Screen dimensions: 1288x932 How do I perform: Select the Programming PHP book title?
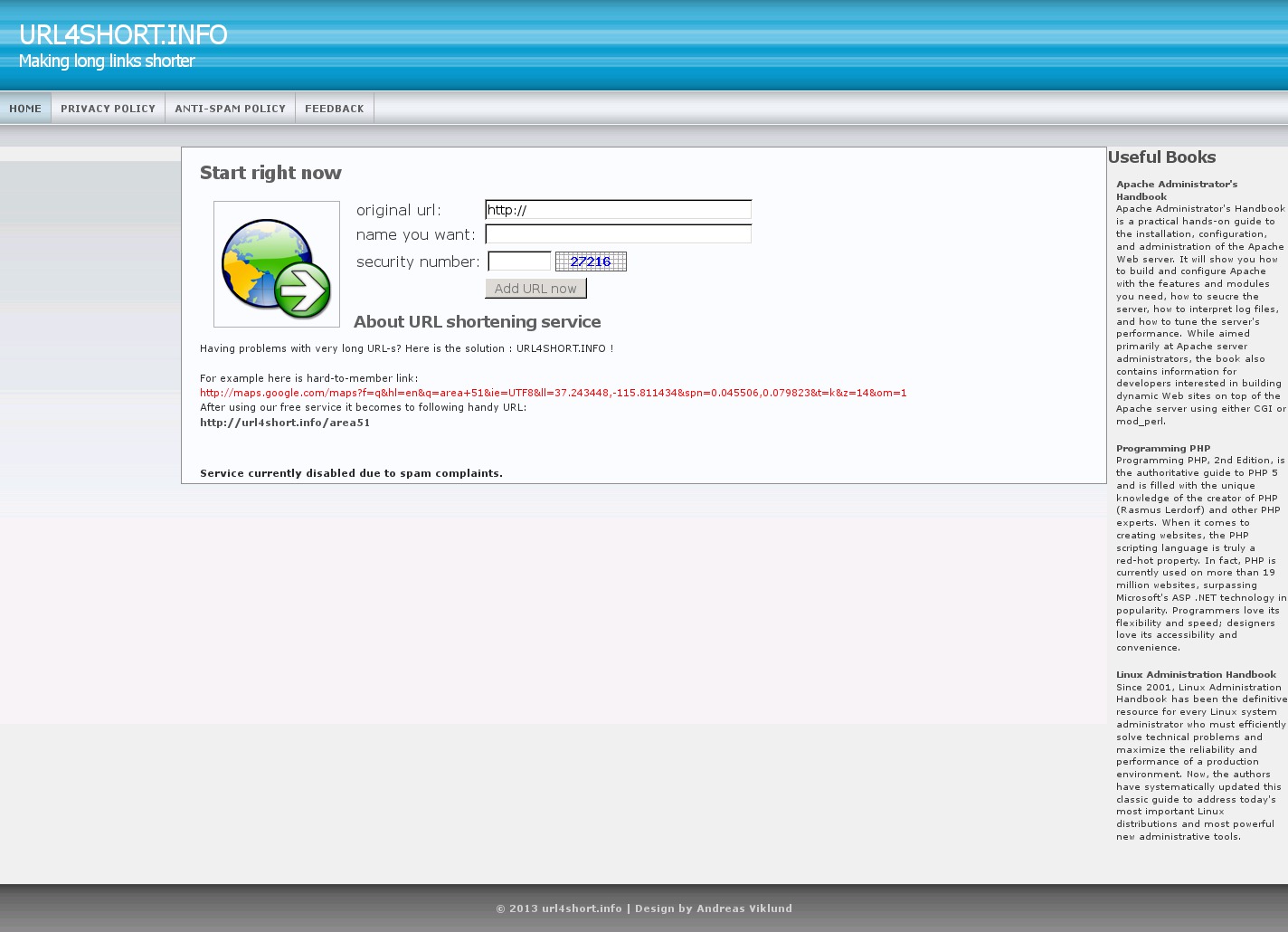1162,448
